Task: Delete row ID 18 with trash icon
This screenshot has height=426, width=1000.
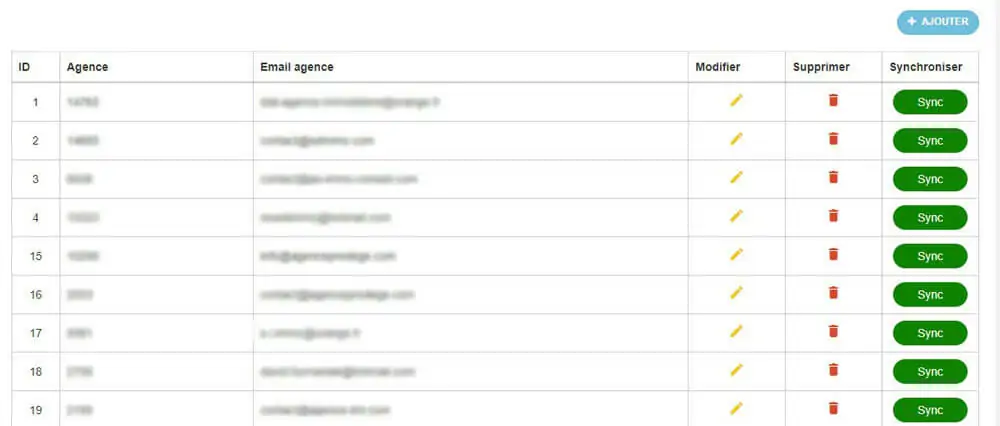Action: tap(833, 369)
